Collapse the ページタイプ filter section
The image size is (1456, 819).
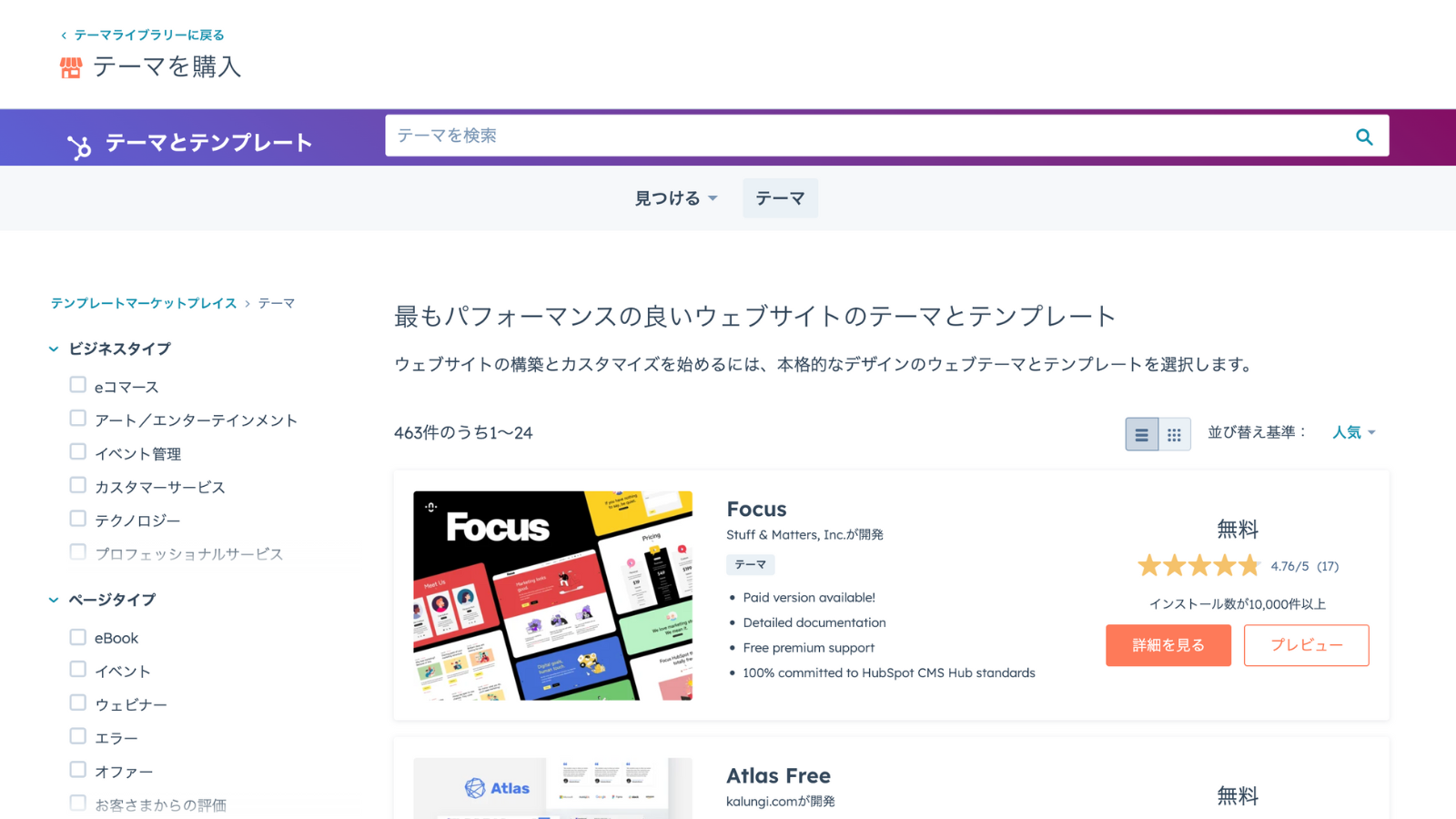pos(54,600)
